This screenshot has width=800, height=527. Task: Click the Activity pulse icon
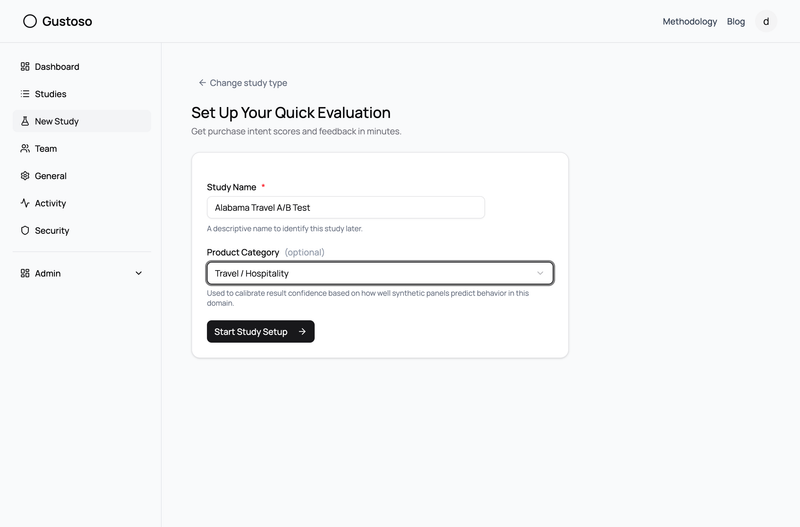click(25, 203)
